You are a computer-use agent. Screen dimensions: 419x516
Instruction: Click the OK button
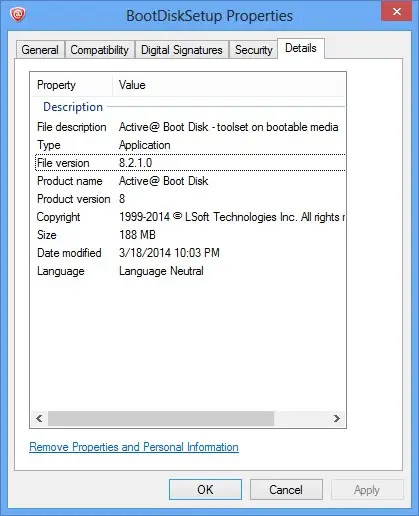[x=205, y=489]
